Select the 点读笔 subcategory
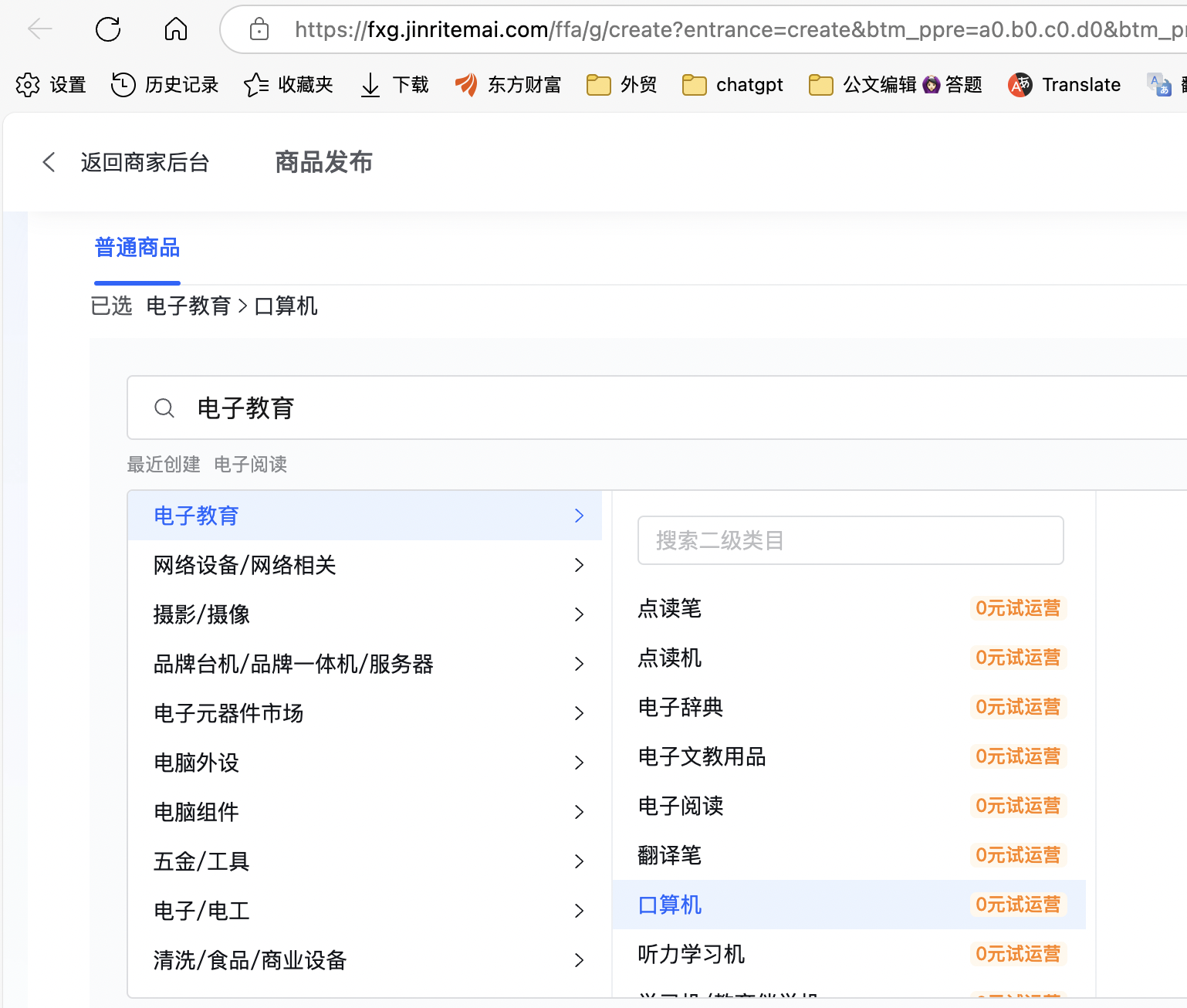The width and height of the screenshot is (1187, 1008). pyautogui.click(x=669, y=608)
